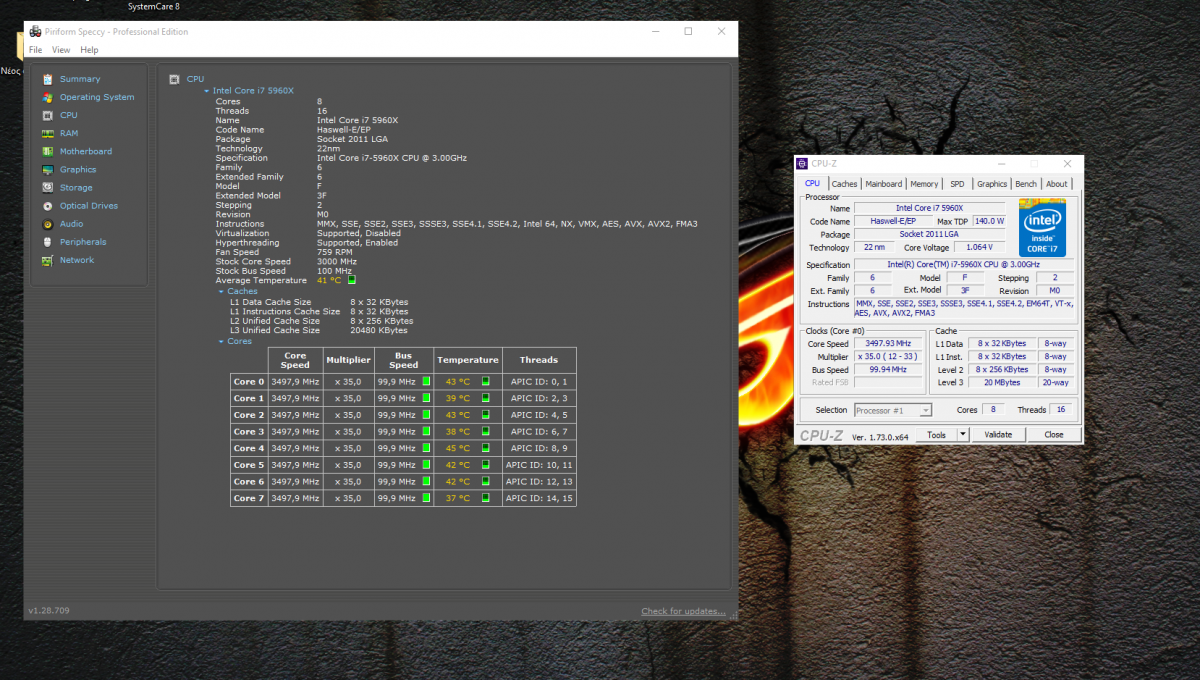Open the File menu in Speccy
The width and height of the screenshot is (1200, 680).
point(36,50)
